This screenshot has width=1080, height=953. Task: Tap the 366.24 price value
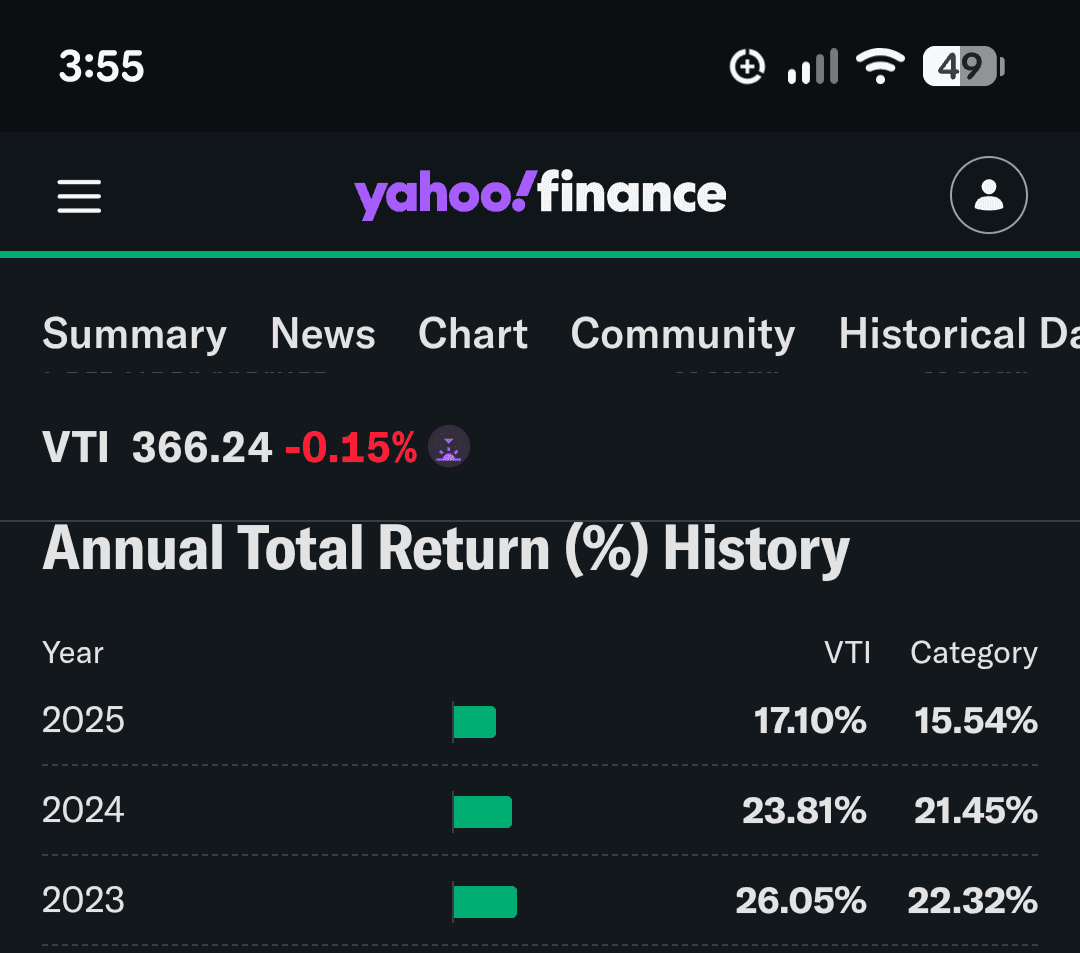click(x=202, y=447)
